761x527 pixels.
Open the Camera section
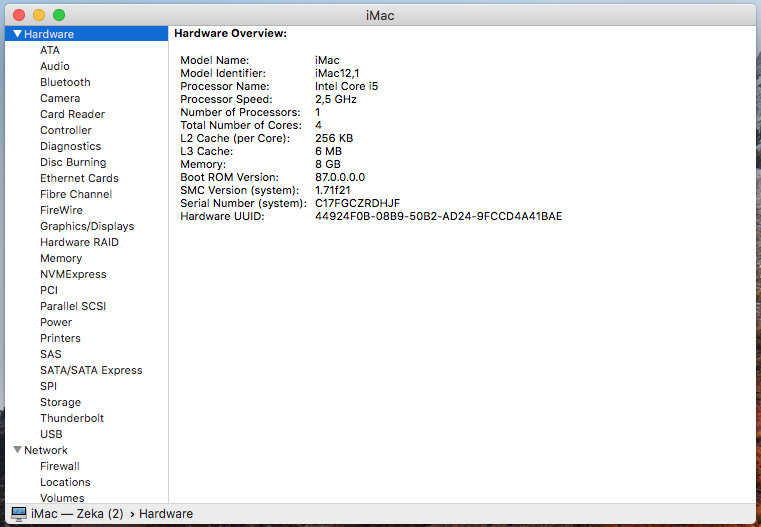point(60,98)
